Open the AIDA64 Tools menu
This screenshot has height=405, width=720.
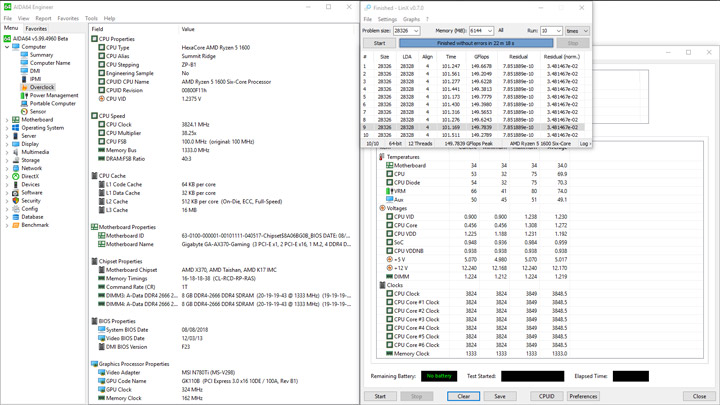[91, 18]
